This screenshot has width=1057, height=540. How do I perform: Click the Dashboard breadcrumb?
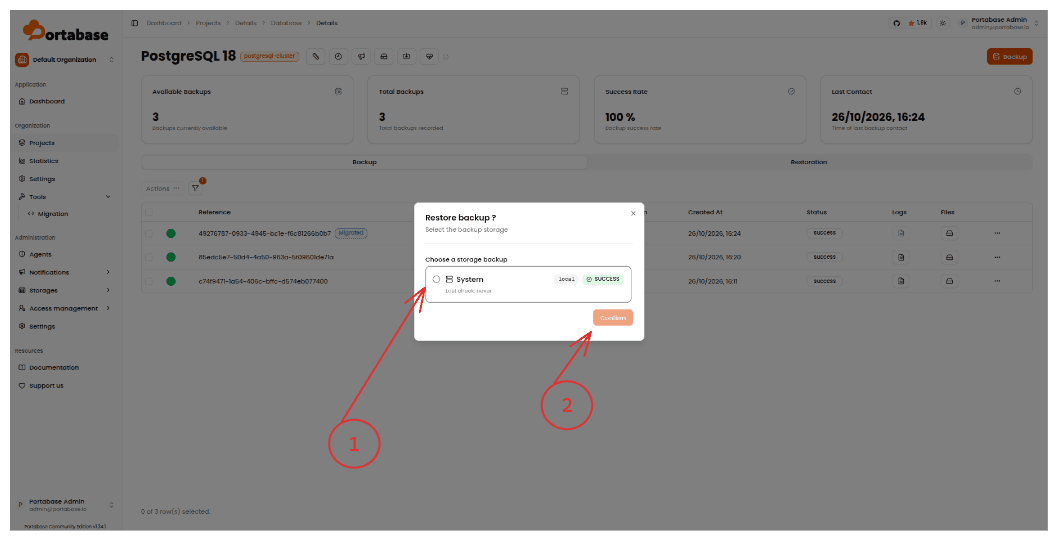tap(164, 23)
